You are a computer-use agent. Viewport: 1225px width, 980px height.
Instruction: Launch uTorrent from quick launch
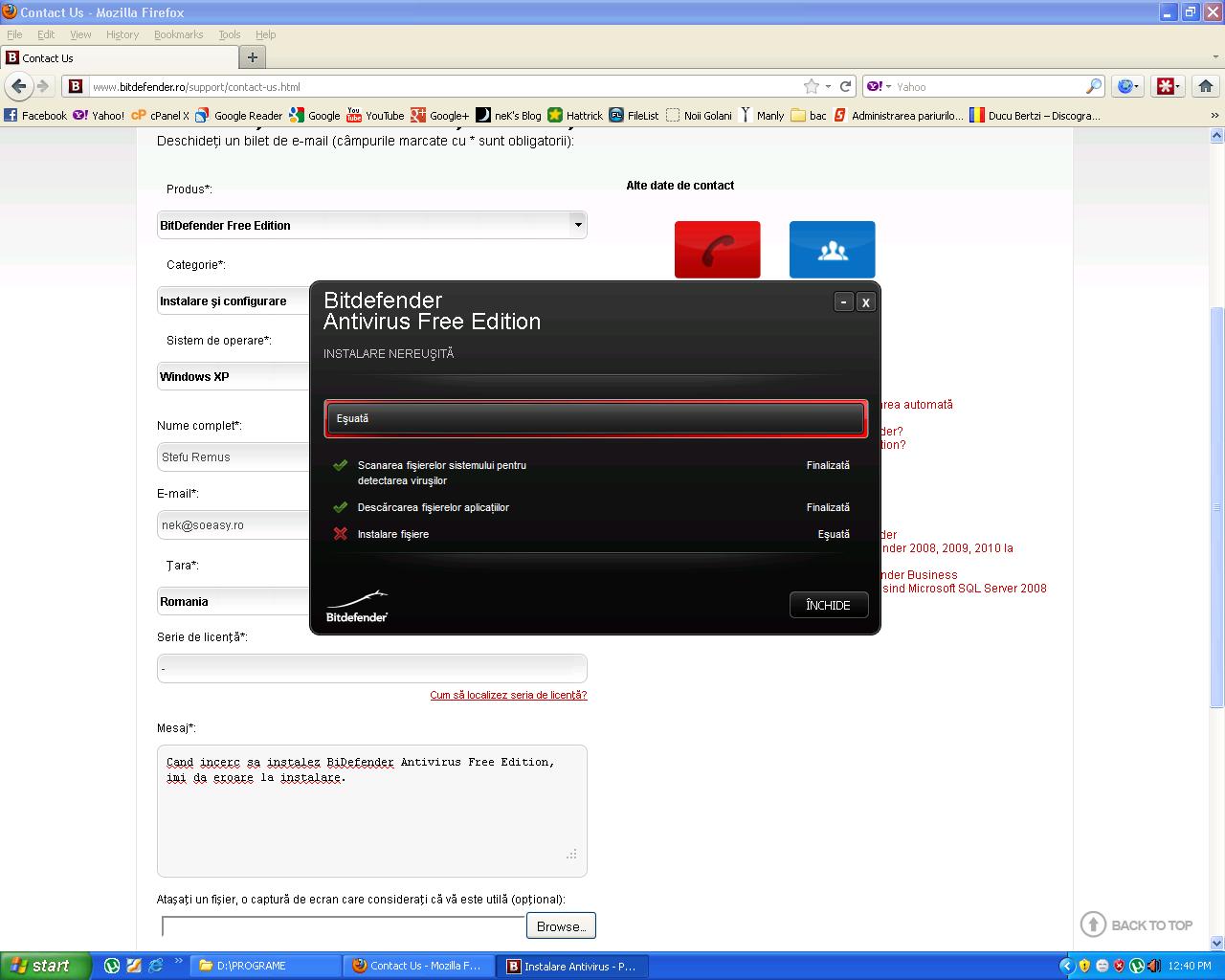pos(112,966)
